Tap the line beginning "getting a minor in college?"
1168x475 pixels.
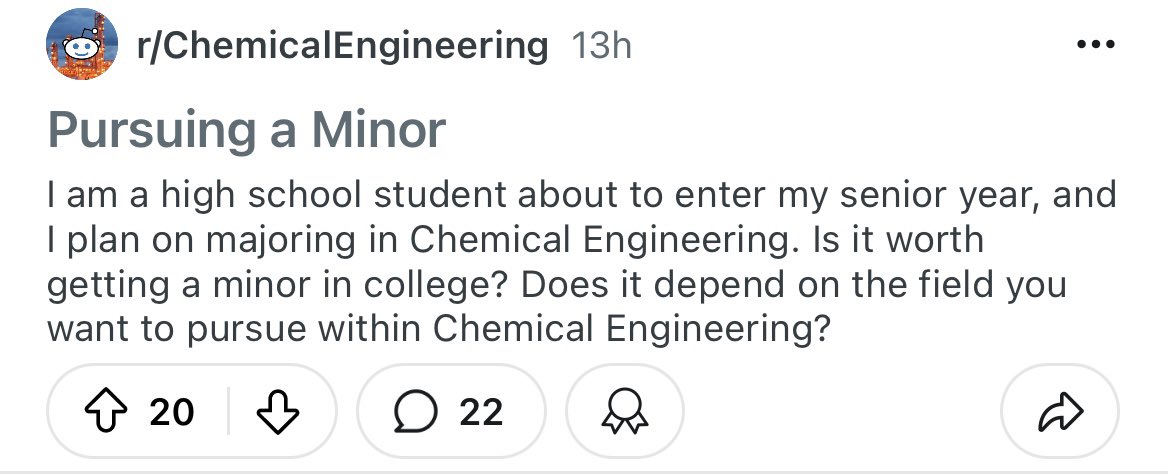(556, 285)
